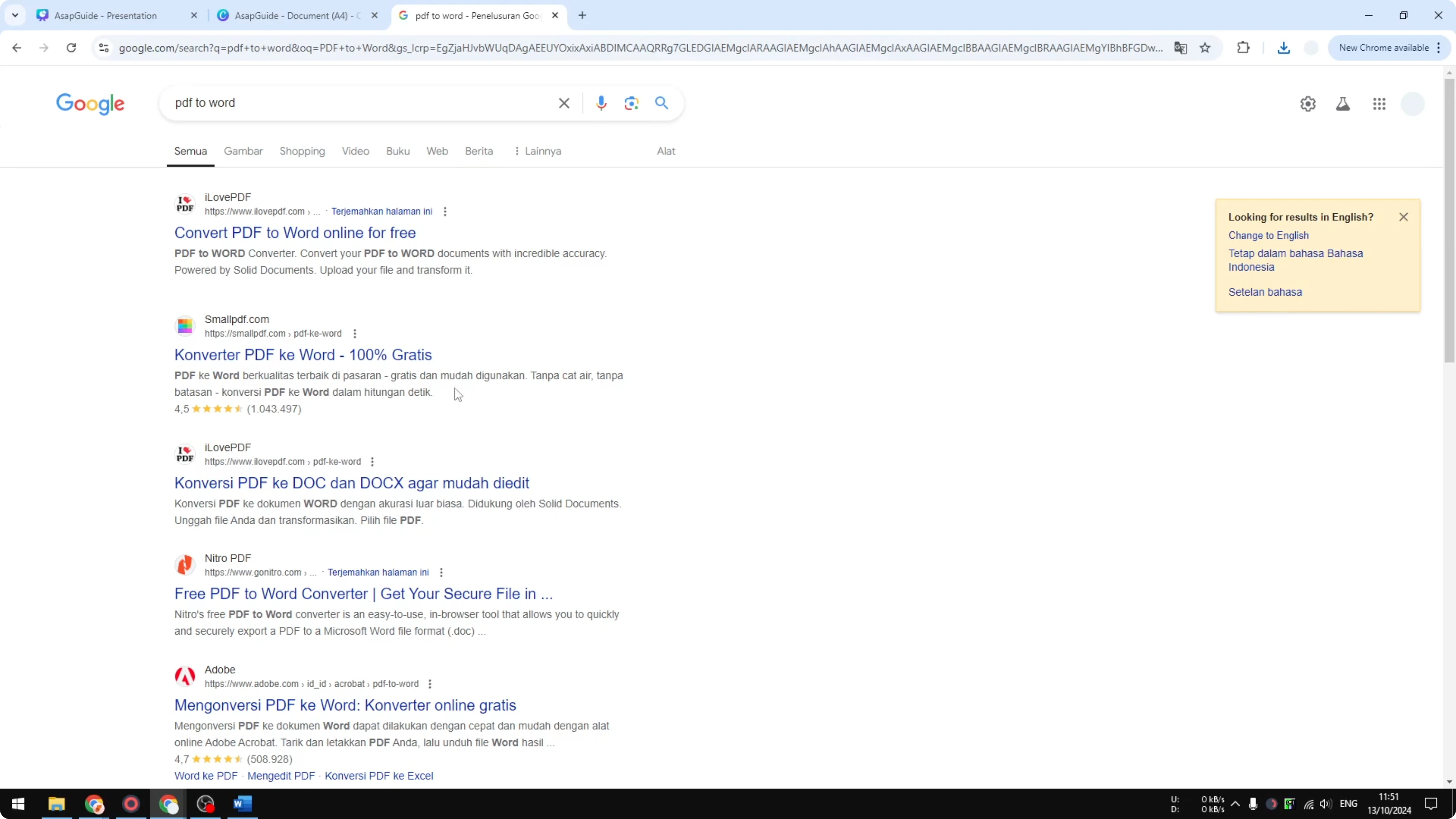Open the Search Labs flask icon
The image size is (1456, 819).
click(x=1344, y=104)
